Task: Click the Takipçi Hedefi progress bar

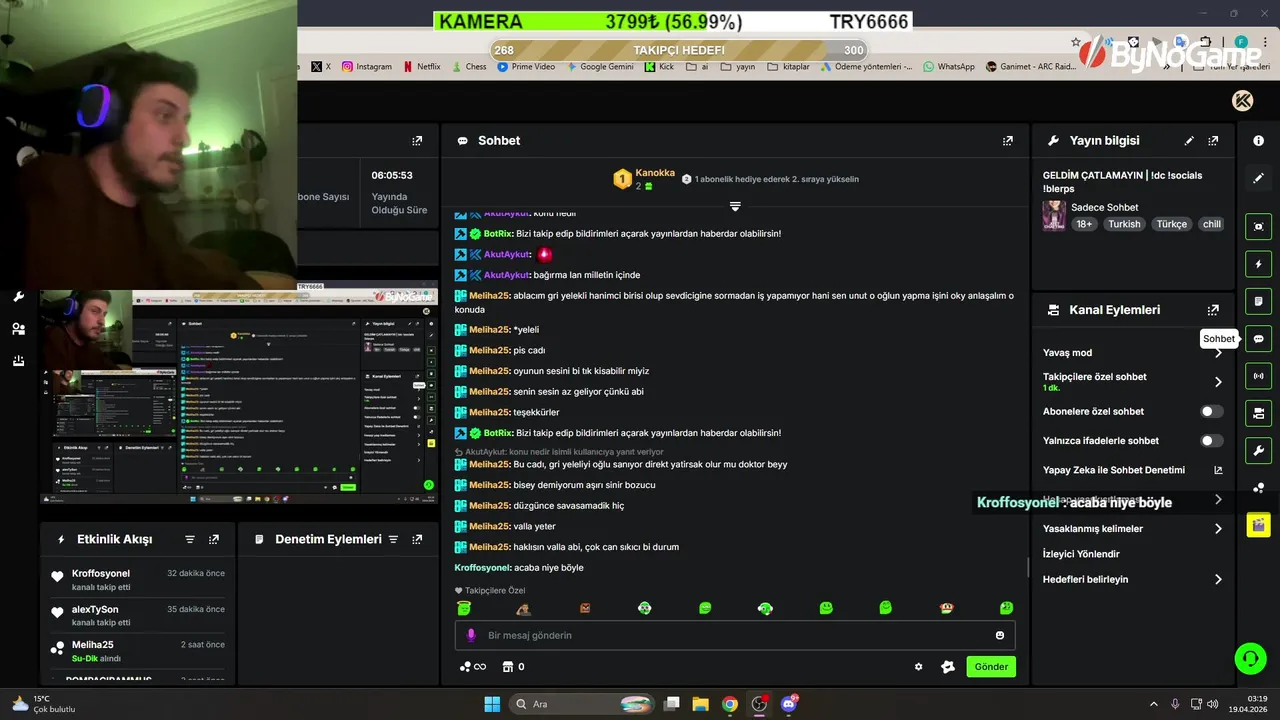Action: coord(679,50)
